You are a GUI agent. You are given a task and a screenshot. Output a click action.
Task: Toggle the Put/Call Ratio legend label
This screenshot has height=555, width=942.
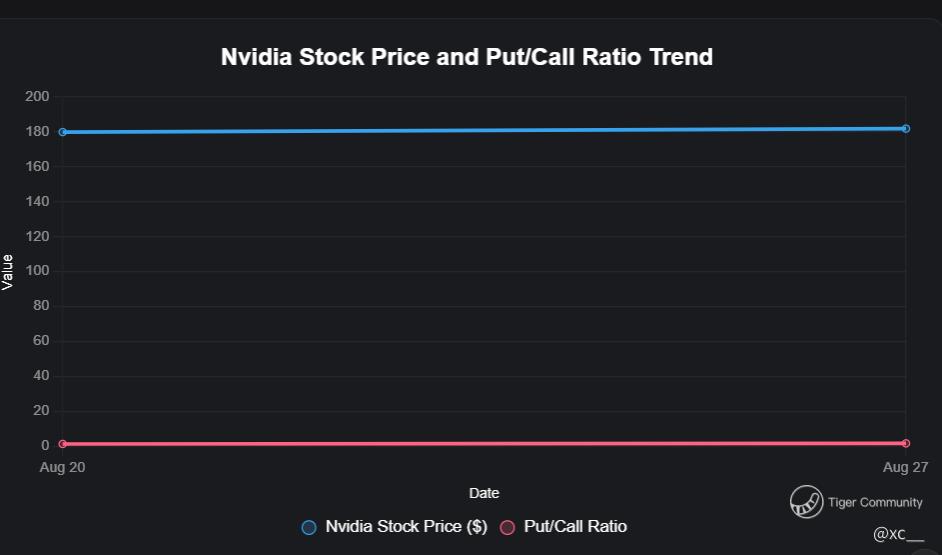coord(575,527)
